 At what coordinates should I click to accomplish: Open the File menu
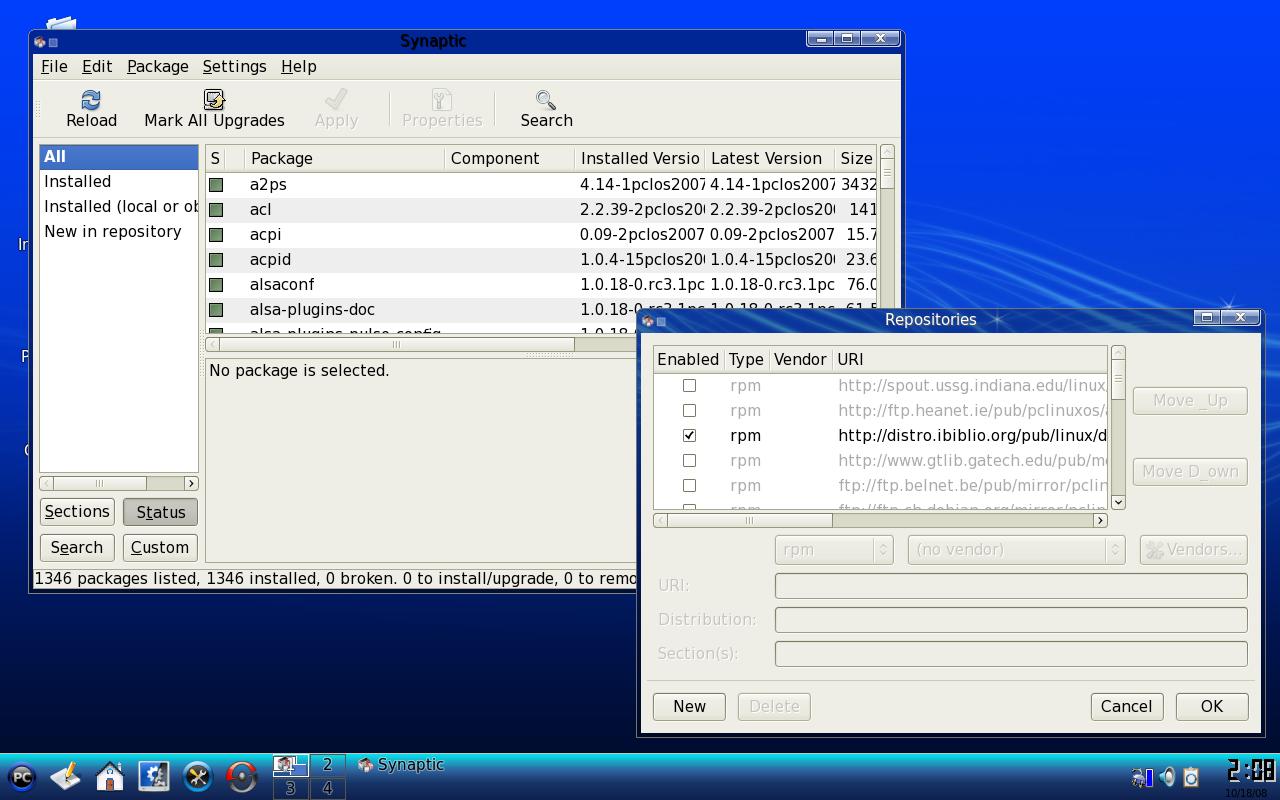point(54,67)
